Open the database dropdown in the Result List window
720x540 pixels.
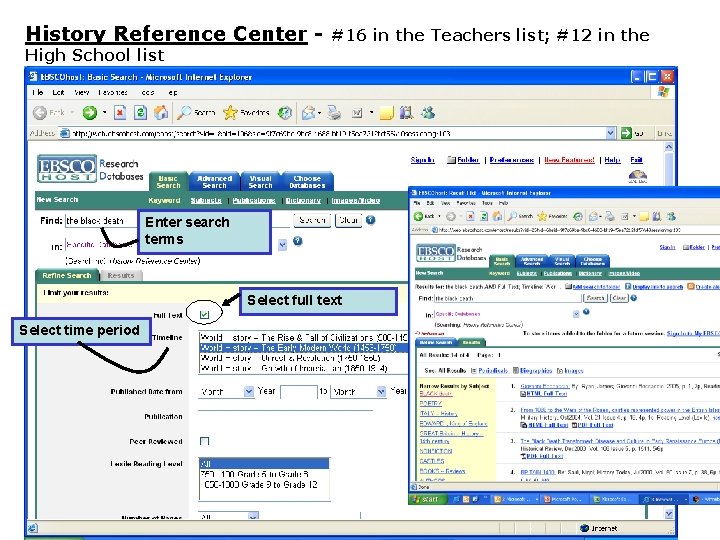tap(576, 314)
